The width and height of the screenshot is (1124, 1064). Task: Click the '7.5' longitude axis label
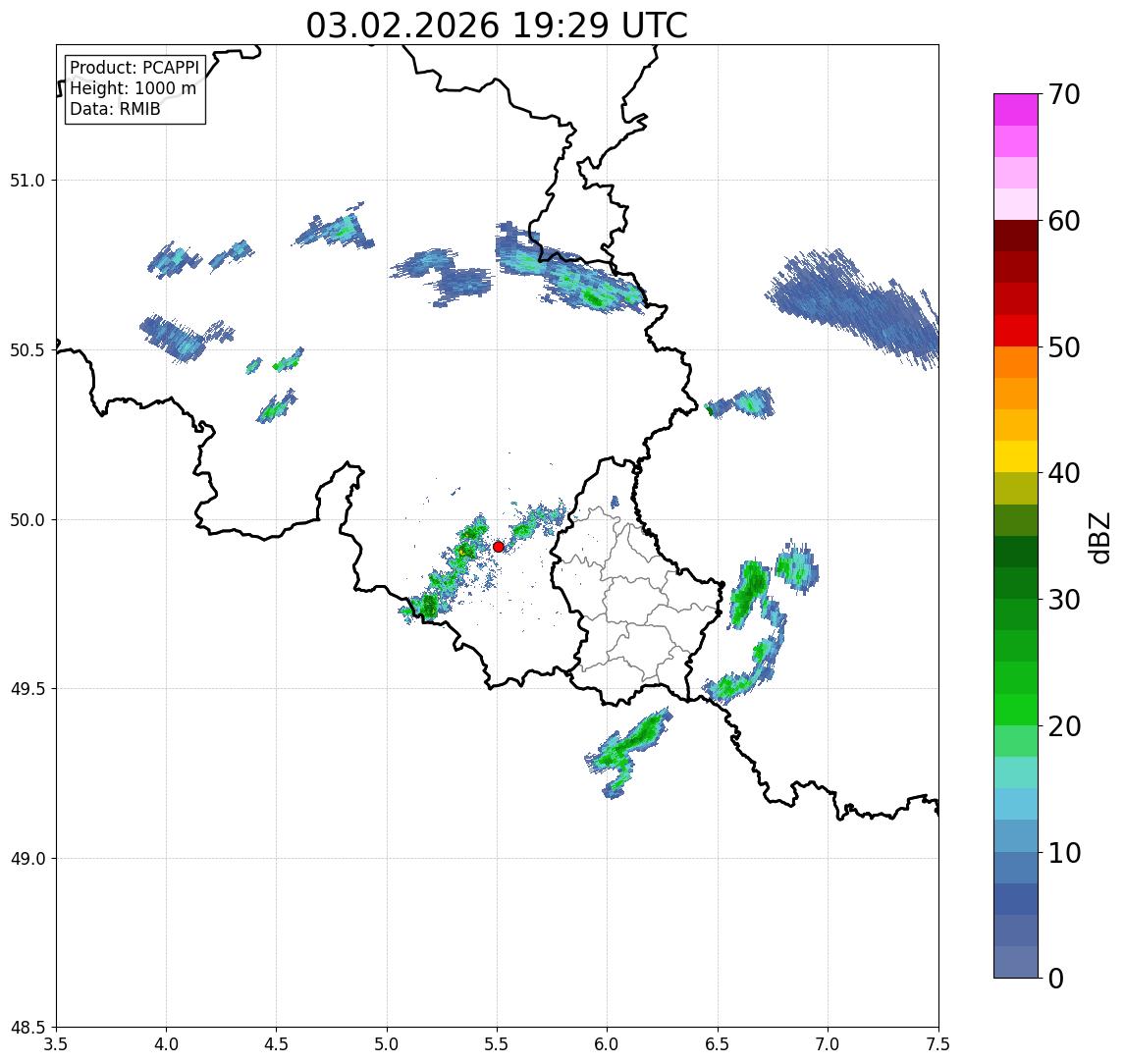pos(938,1044)
